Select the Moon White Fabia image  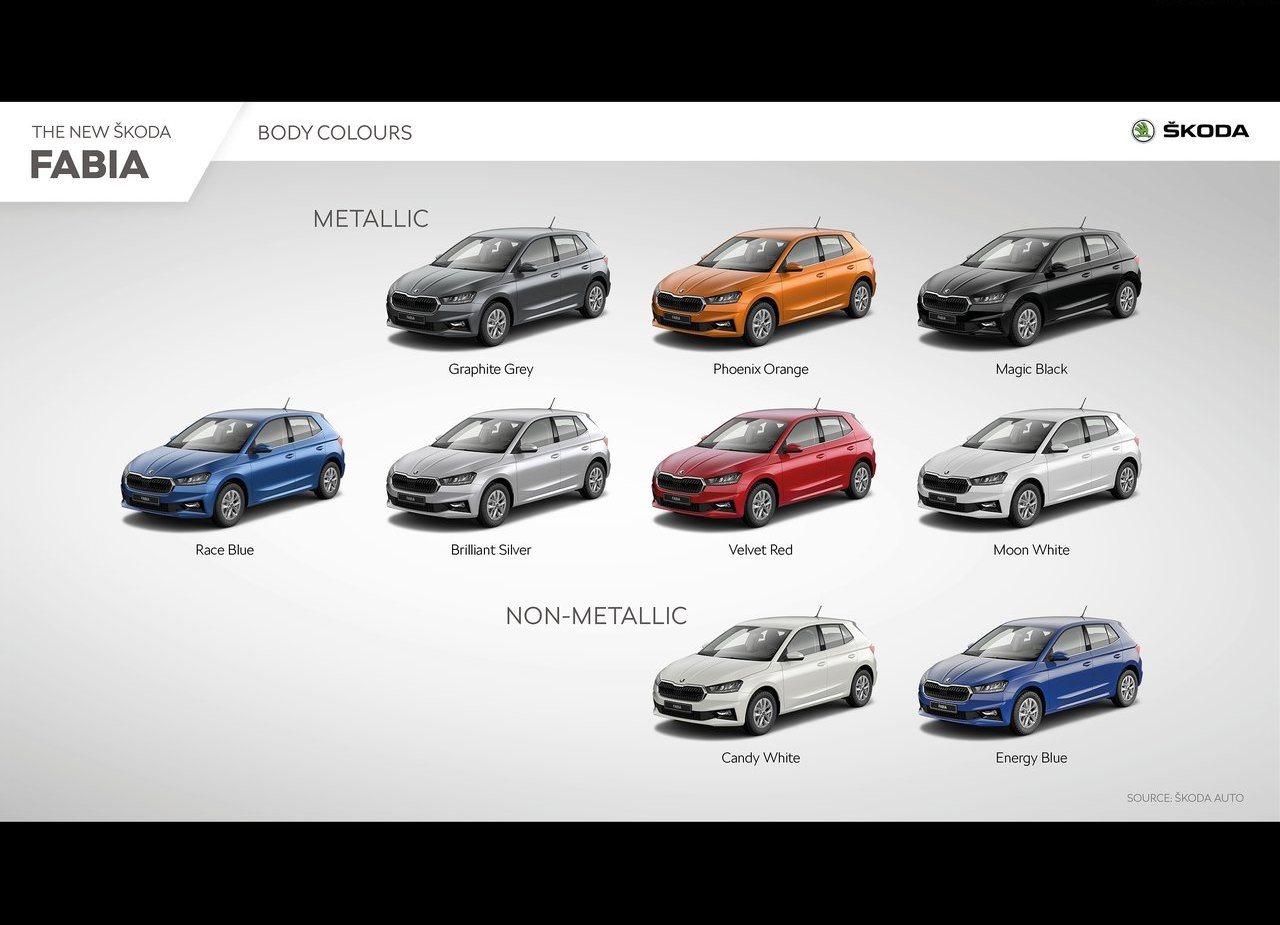click(1030, 466)
